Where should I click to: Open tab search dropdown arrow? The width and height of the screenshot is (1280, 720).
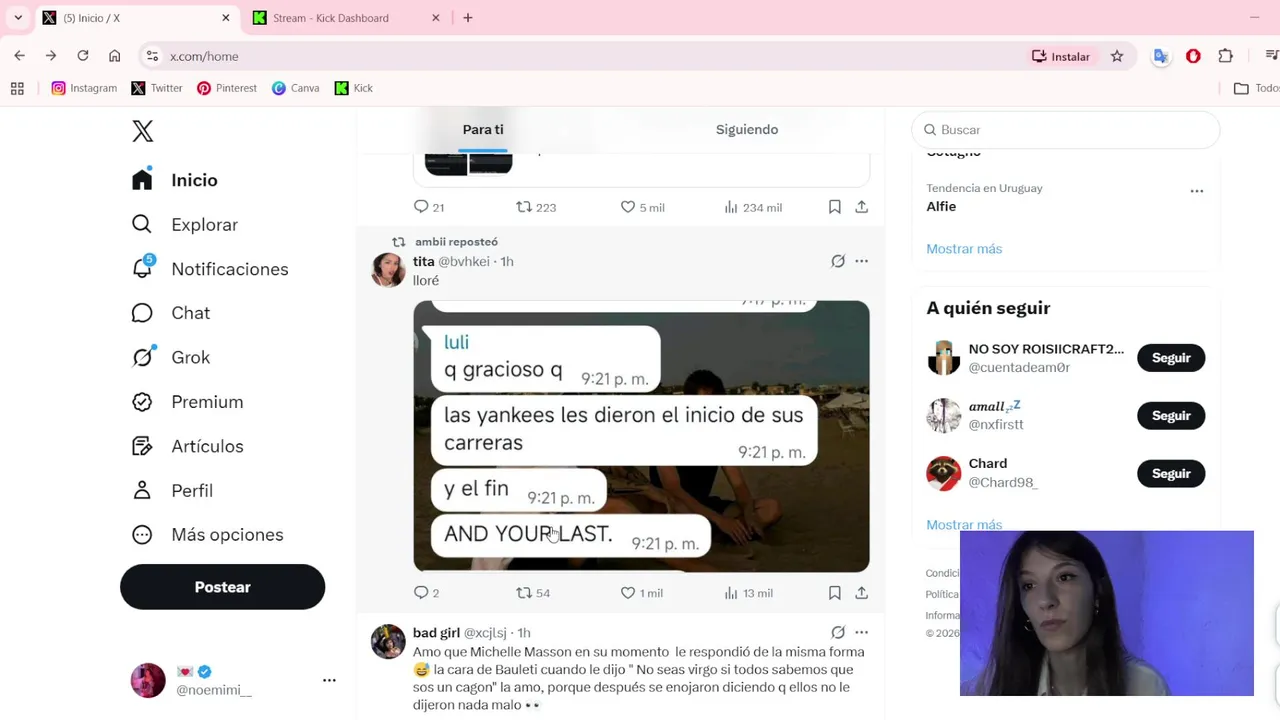point(18,18)
